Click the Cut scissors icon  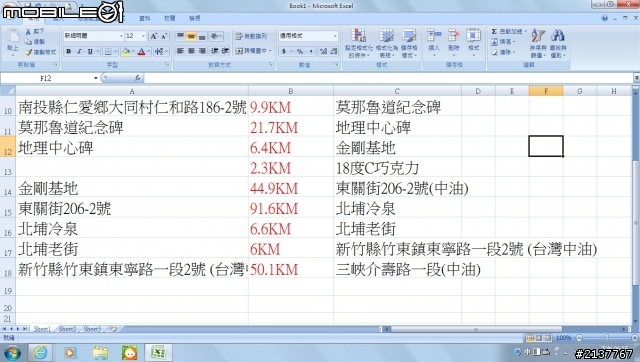[29, 31]
